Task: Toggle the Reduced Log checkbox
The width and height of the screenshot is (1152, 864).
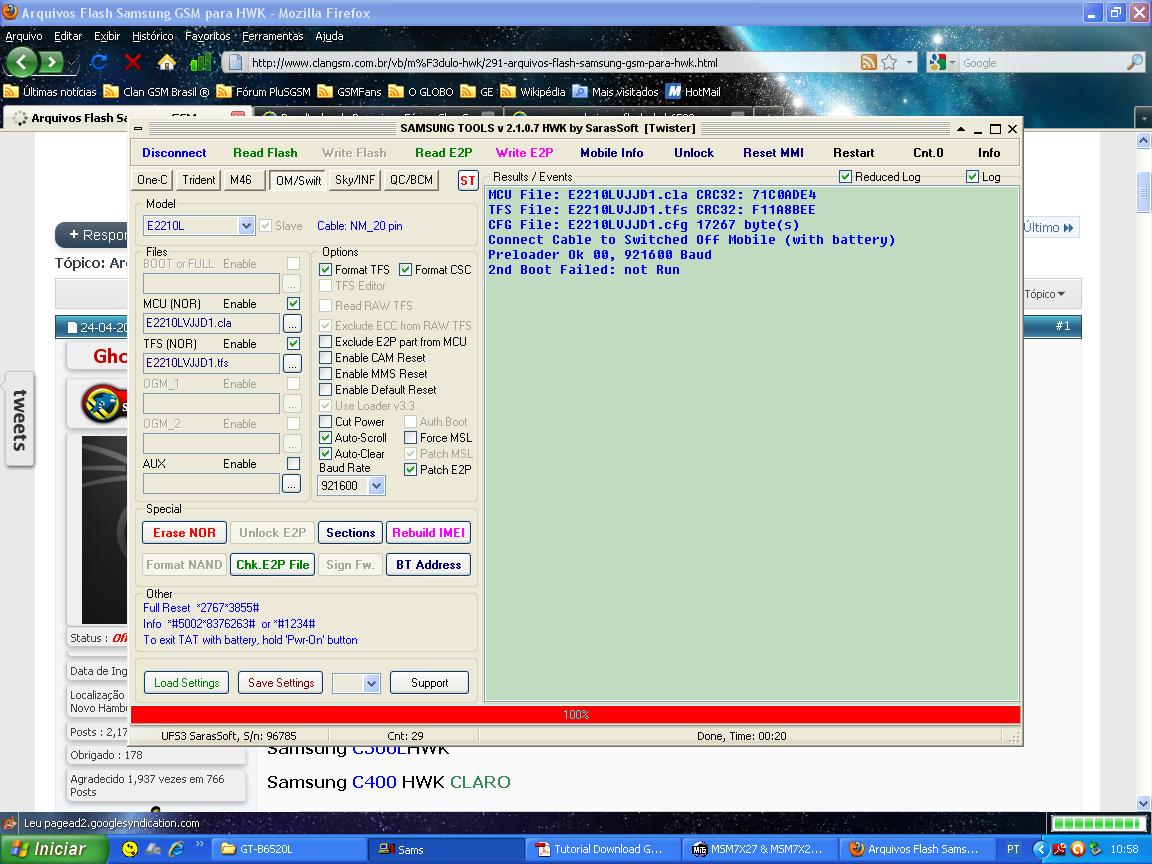Action: pos(845,176)
